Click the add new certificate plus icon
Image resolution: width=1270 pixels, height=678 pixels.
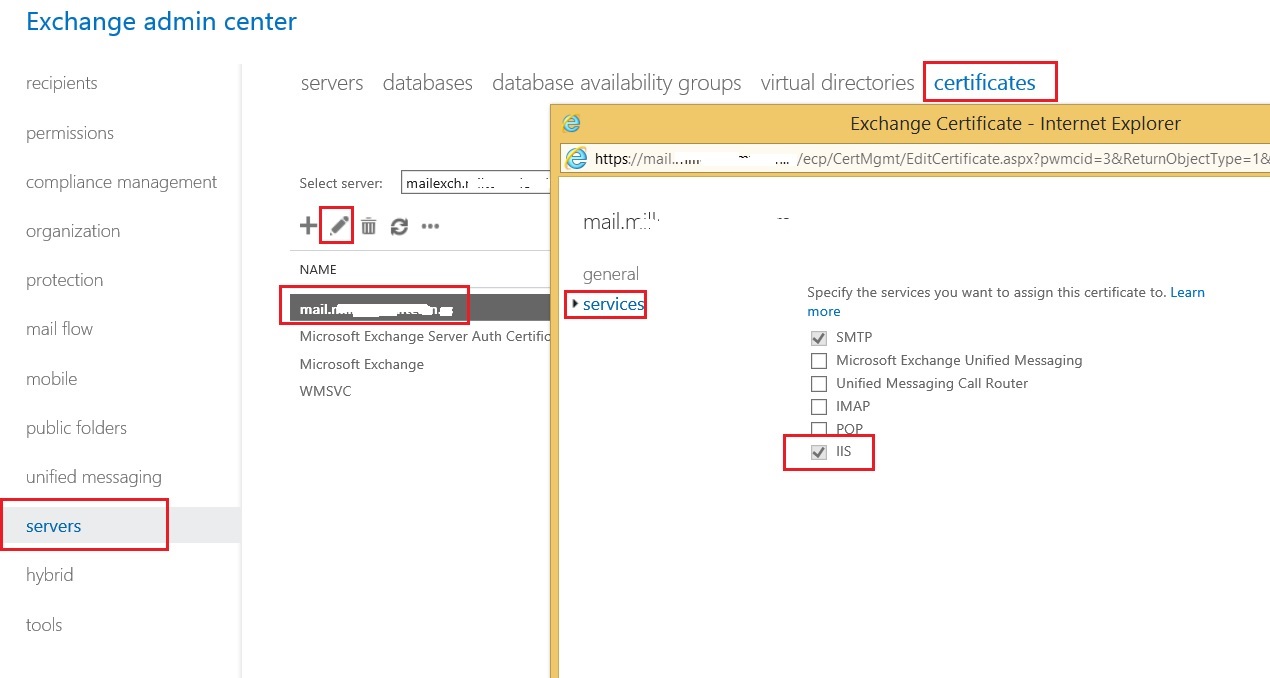coord(307,224)
